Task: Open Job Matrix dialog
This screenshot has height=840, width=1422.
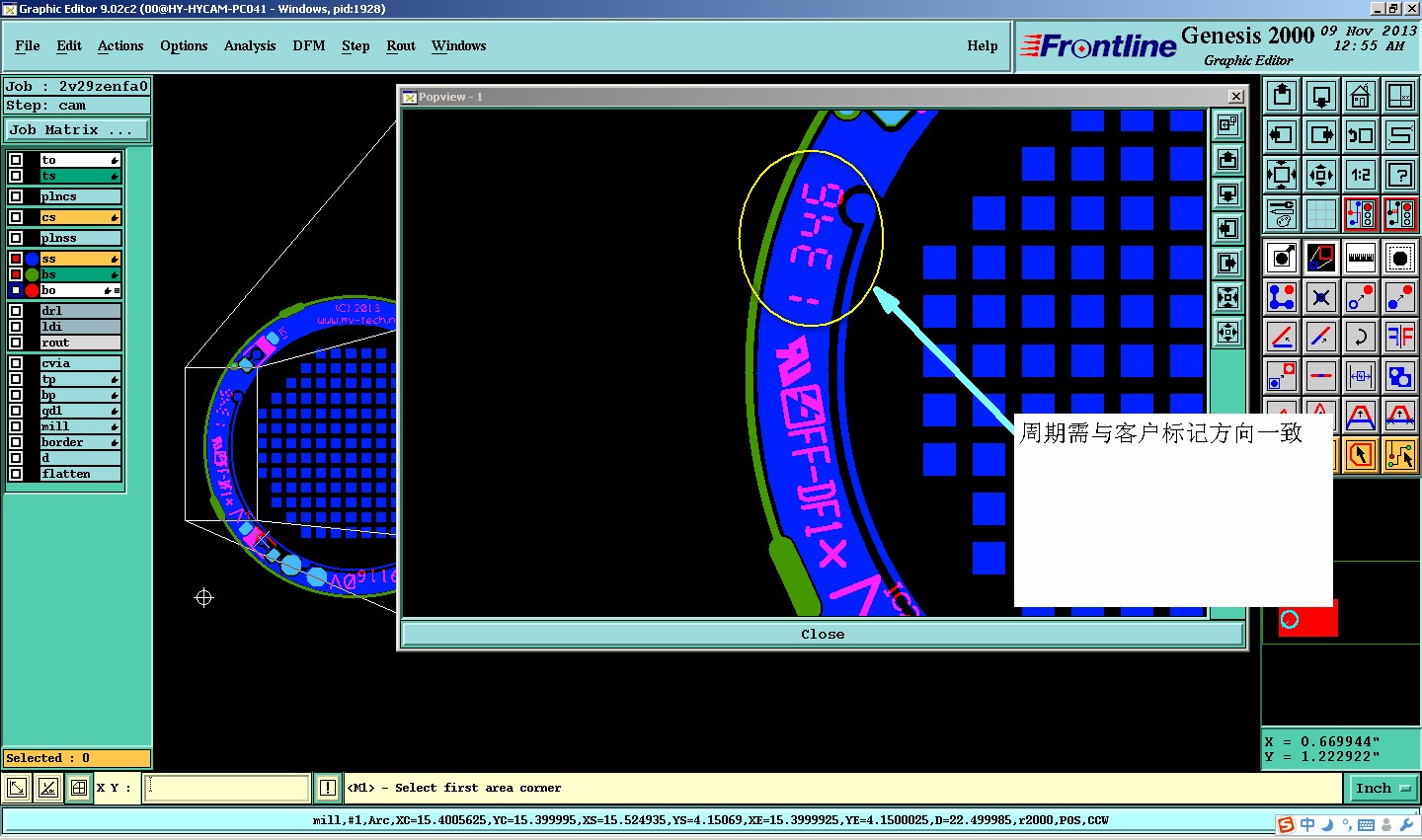Action: coord(77,129)
